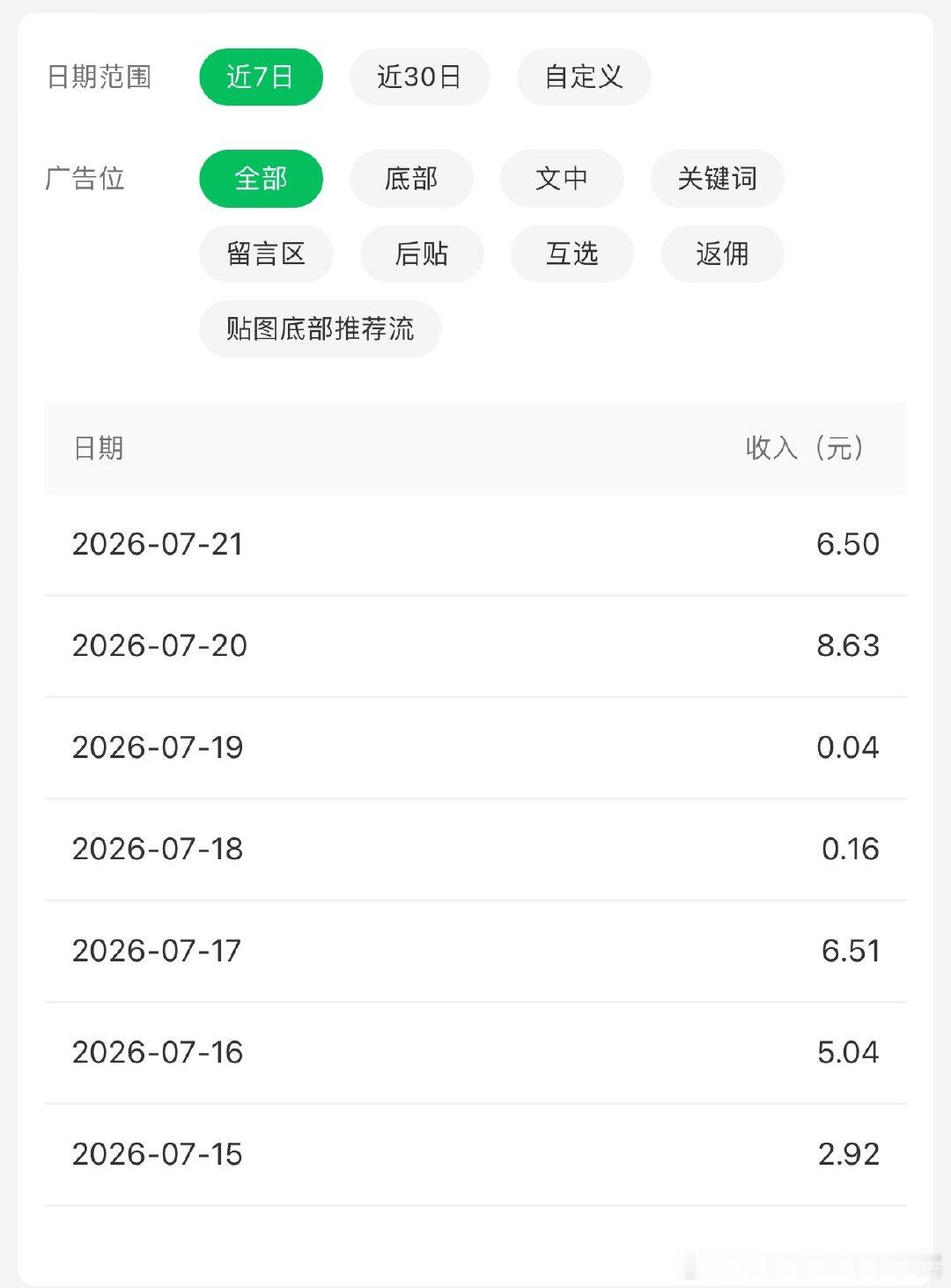The width and height of the screenshot is (951, 1288).
Task: Select the 全部 ad position filter
Action: pyautogui.click(x=261, y=179)
